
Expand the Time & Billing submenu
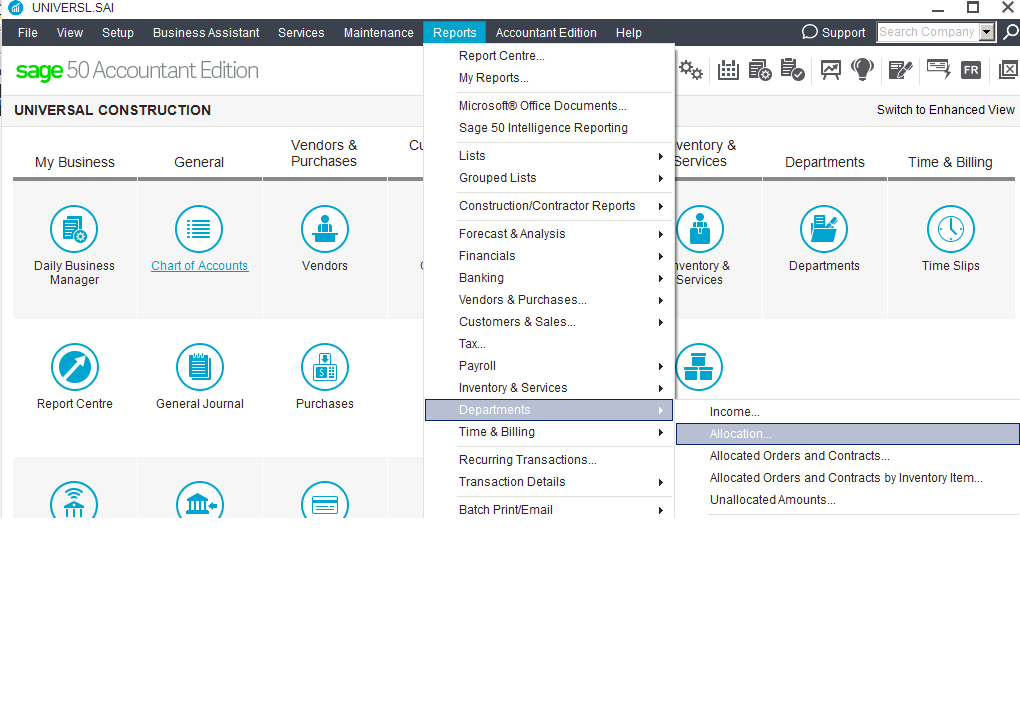pyautogui.click(x=548, y=432)
